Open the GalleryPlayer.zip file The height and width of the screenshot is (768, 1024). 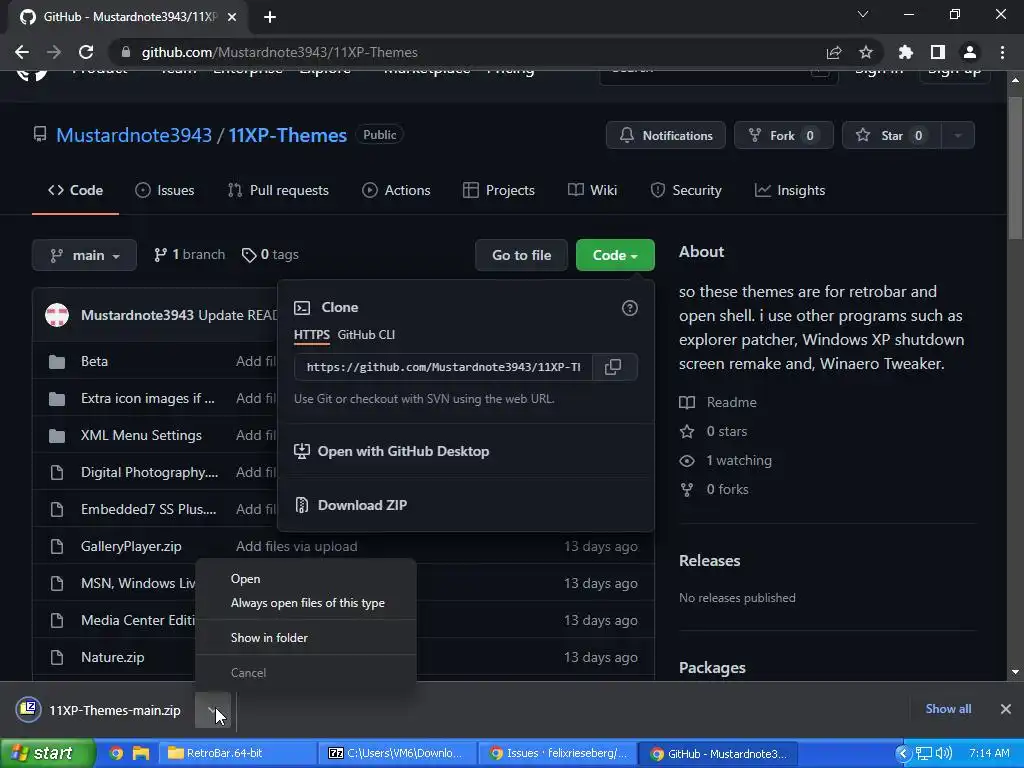click(x=131, y=547)
